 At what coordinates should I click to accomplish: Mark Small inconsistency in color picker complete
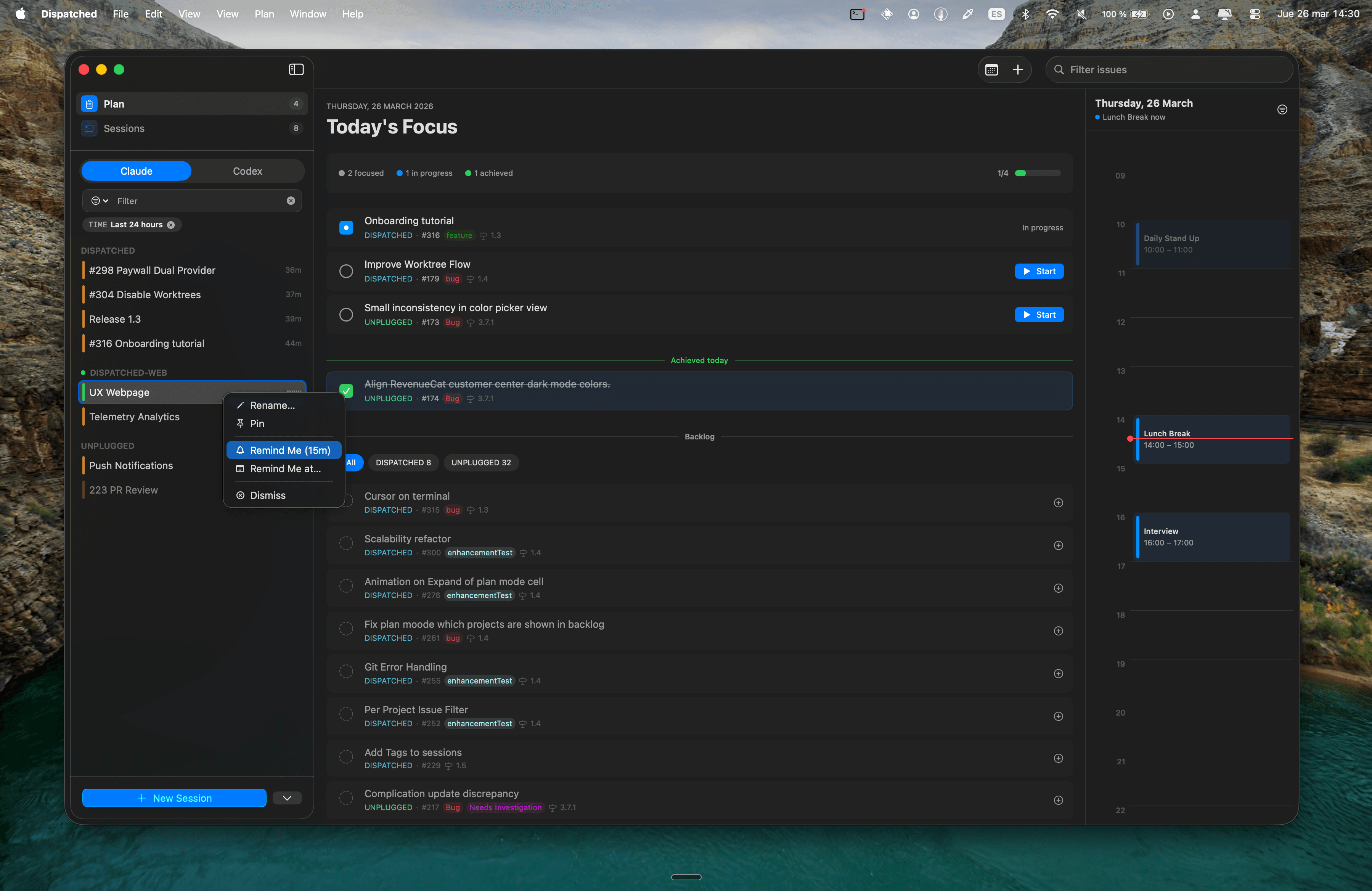(x=346, y=314)
